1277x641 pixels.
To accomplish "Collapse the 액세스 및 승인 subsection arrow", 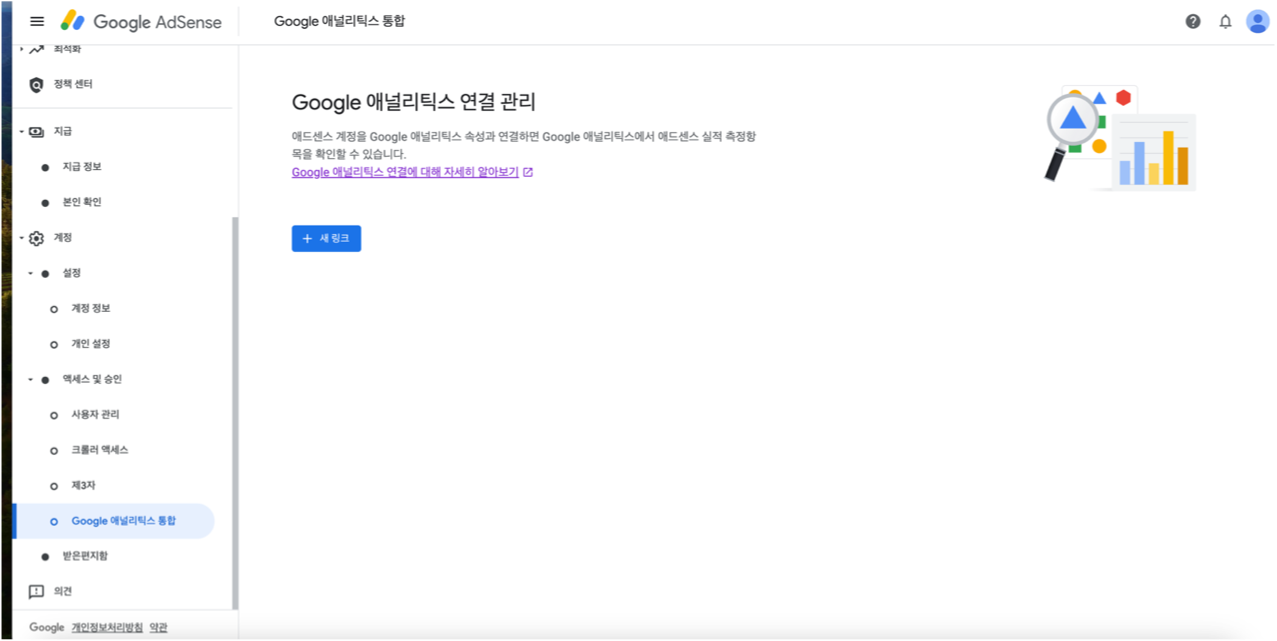I will (x=31, y=379).
